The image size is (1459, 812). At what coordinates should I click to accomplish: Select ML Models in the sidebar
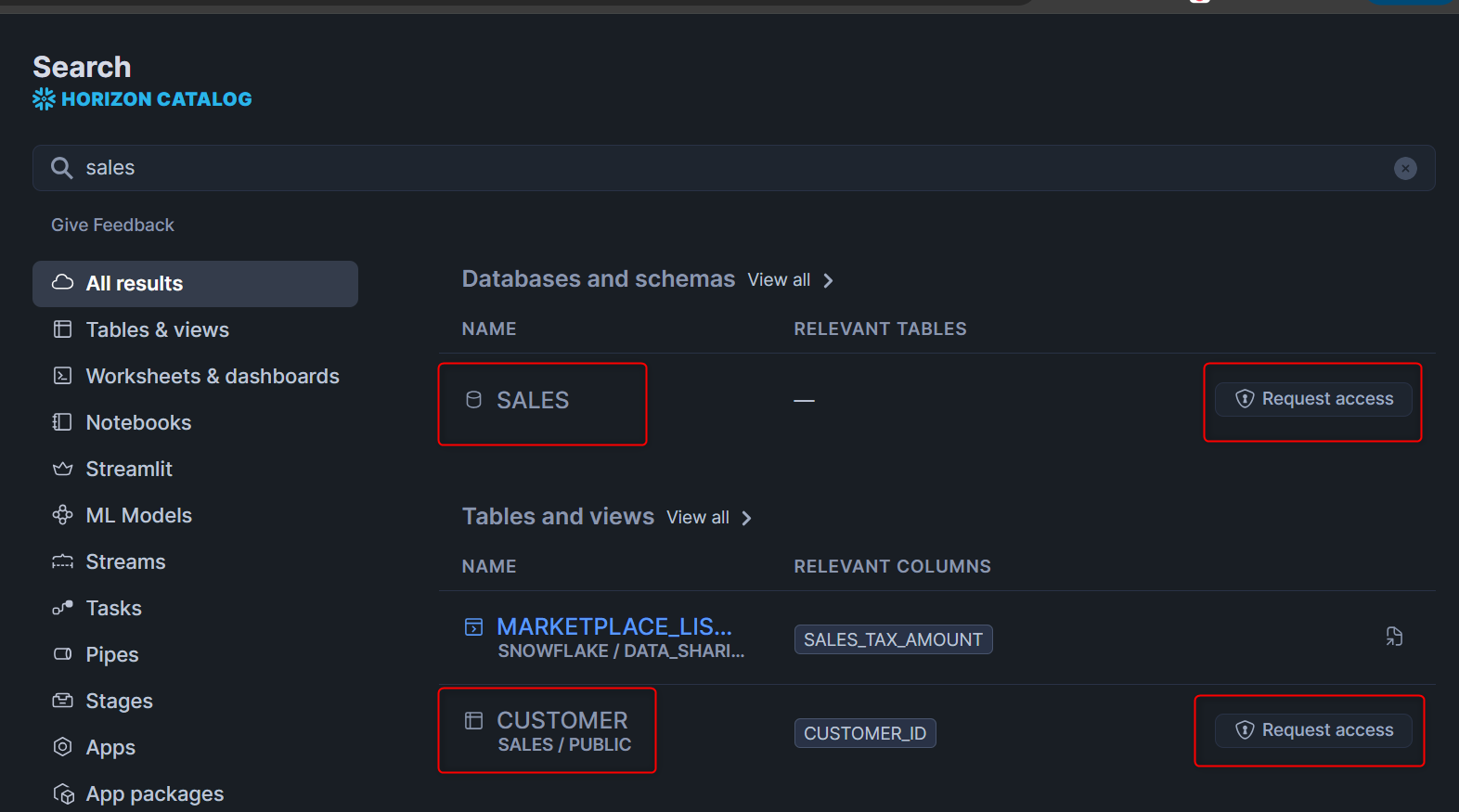pyautogui.click(x=138, y=516)
